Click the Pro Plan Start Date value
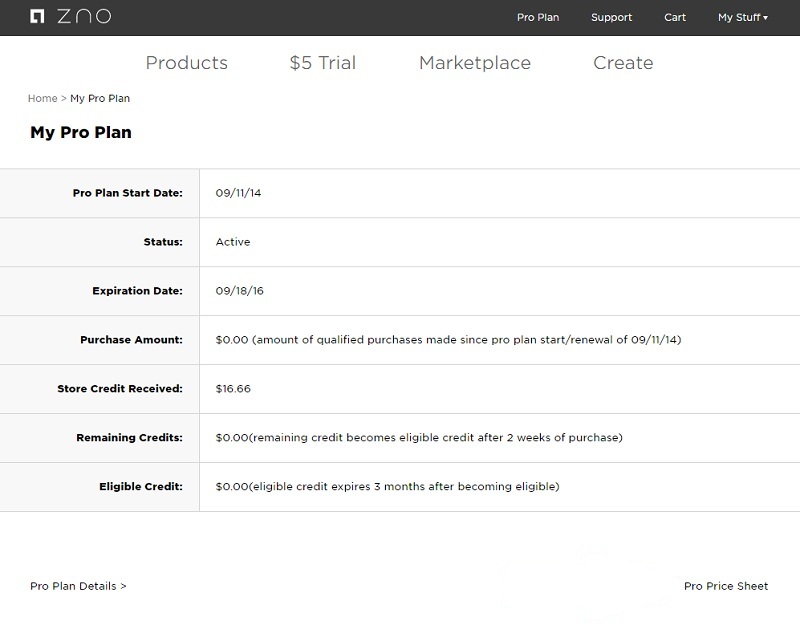The image size is (800, 625). click(x=238, y=193)
